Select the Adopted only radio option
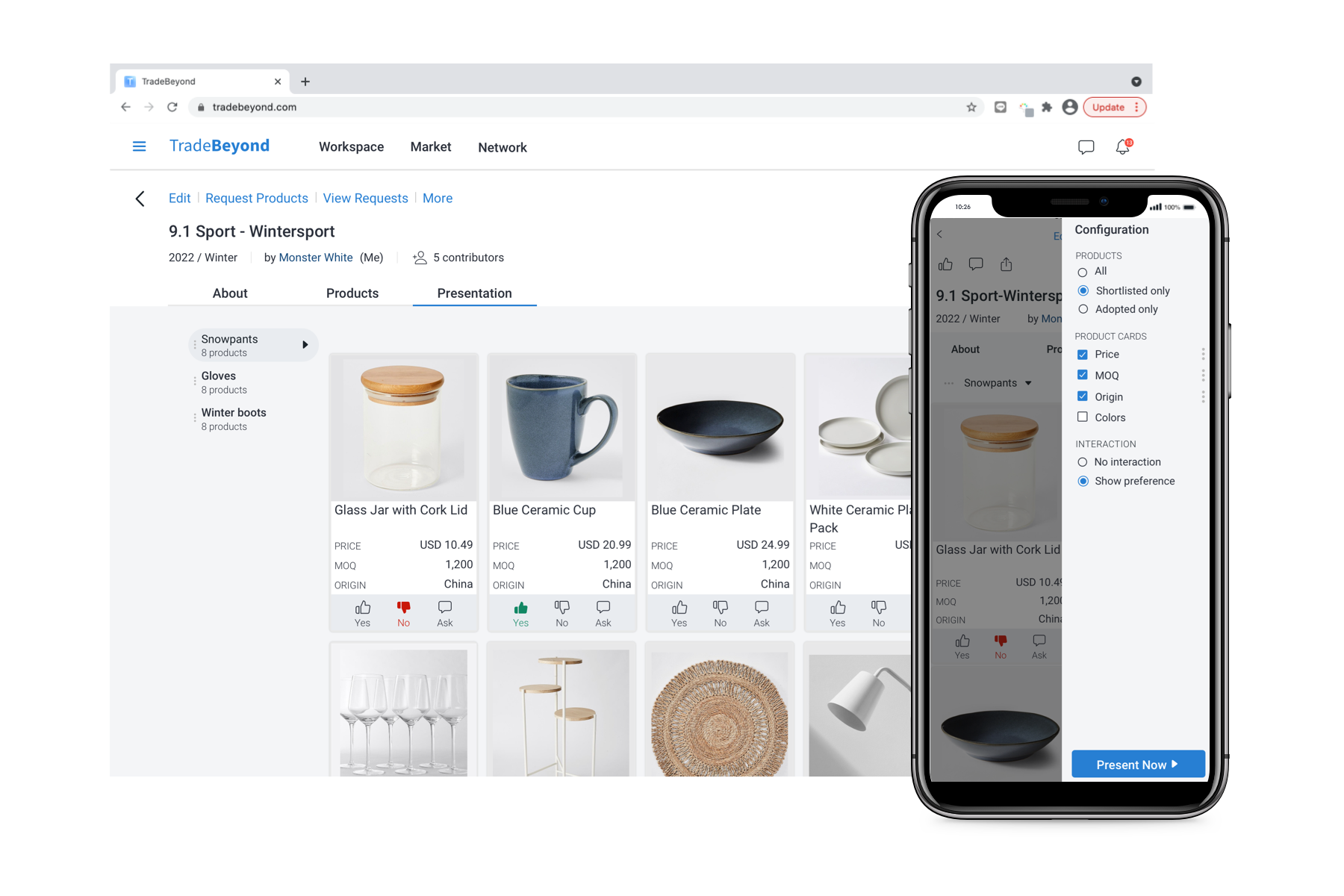The image size is (1344, 896). coord(1083,309)
